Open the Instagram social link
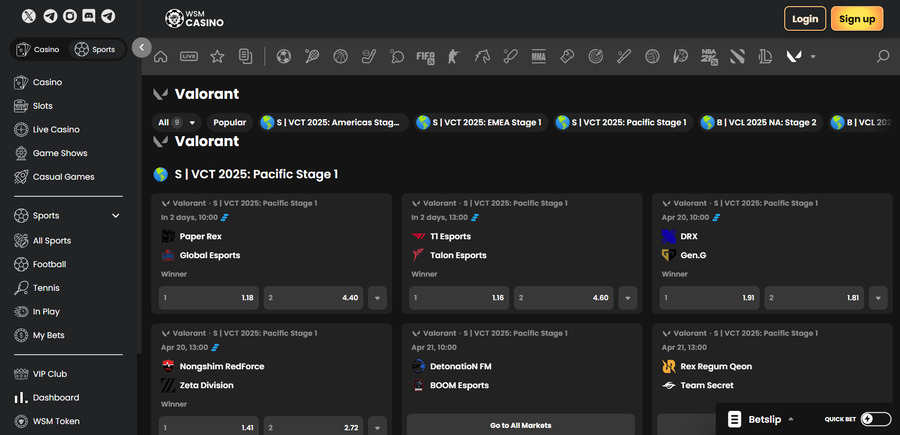Viewport: 900px width, 435px height. [69, 16]
